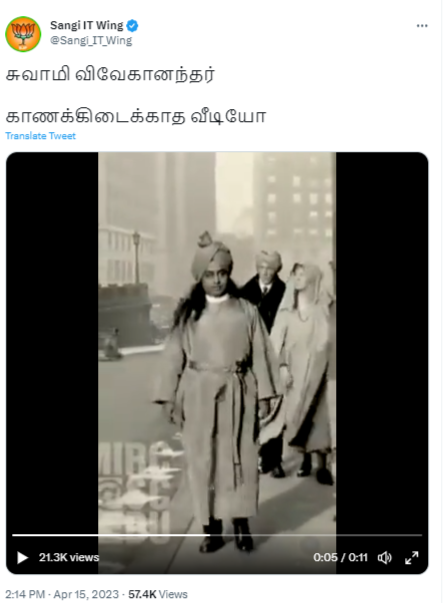Jump to unplayed part of video timeline

(316, 535)
